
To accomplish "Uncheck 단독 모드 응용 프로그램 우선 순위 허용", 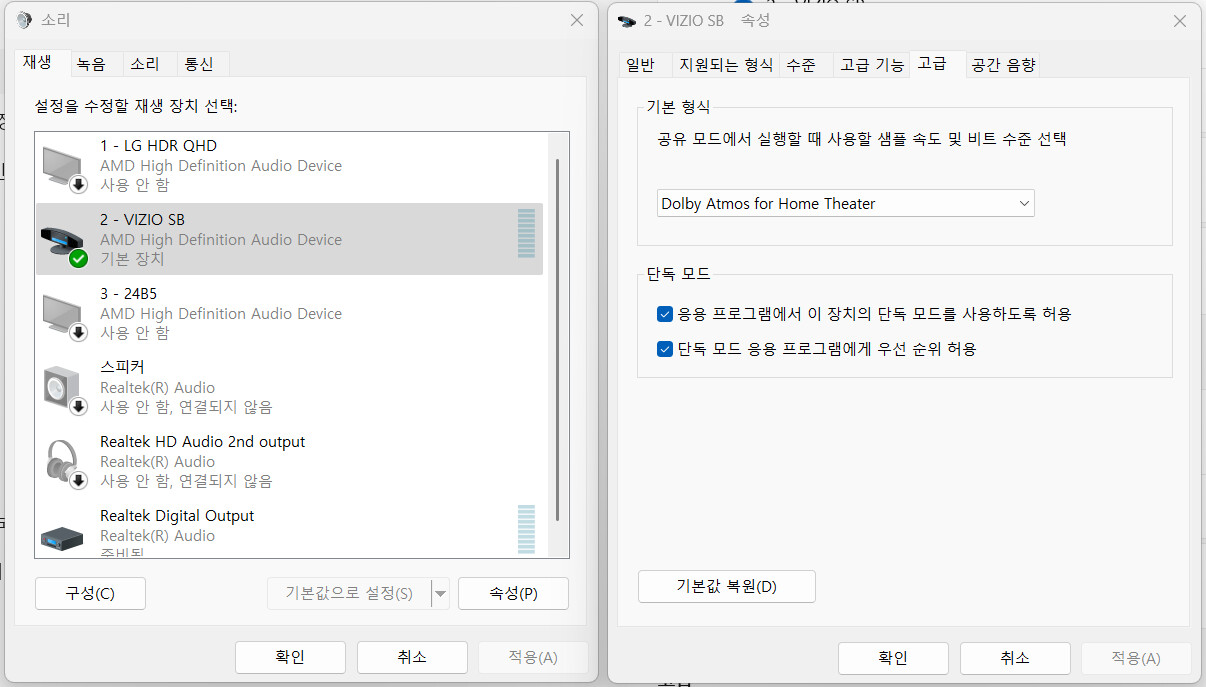I will coord(665,349).
